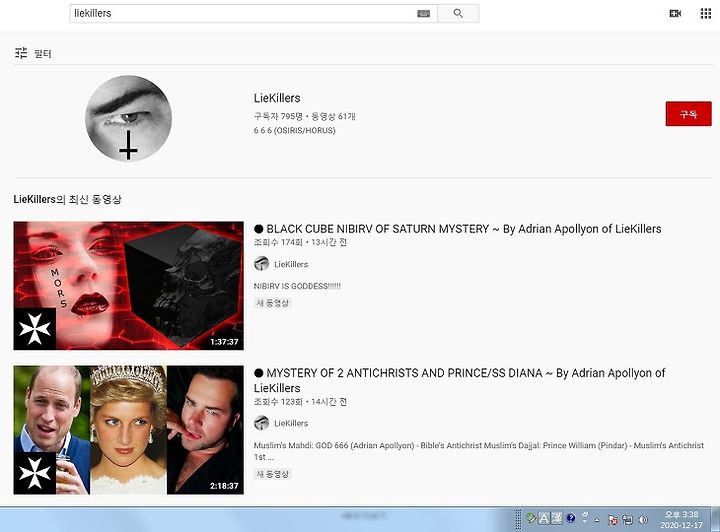This screenshot has width=720, height=532.
Task: Click '6 6 6 (OSIRIS/HORUS)' channel description
Action: [x=294, y=130]
